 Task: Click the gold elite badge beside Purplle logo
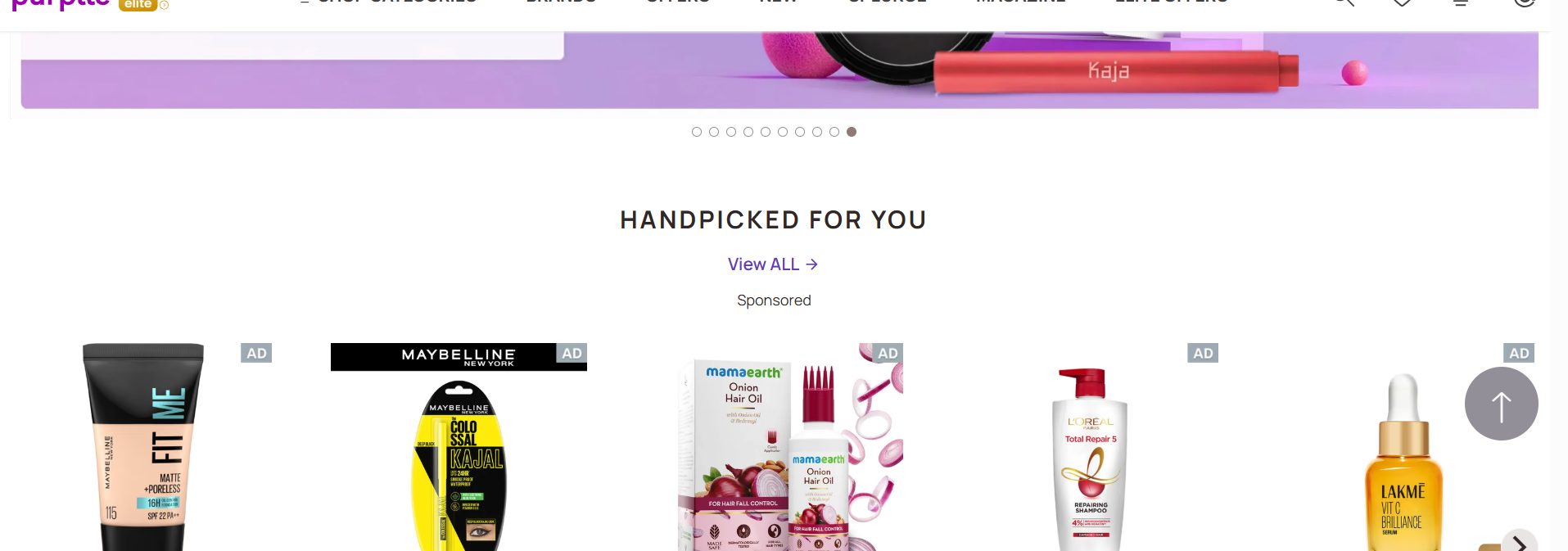(x=138, y=4)
